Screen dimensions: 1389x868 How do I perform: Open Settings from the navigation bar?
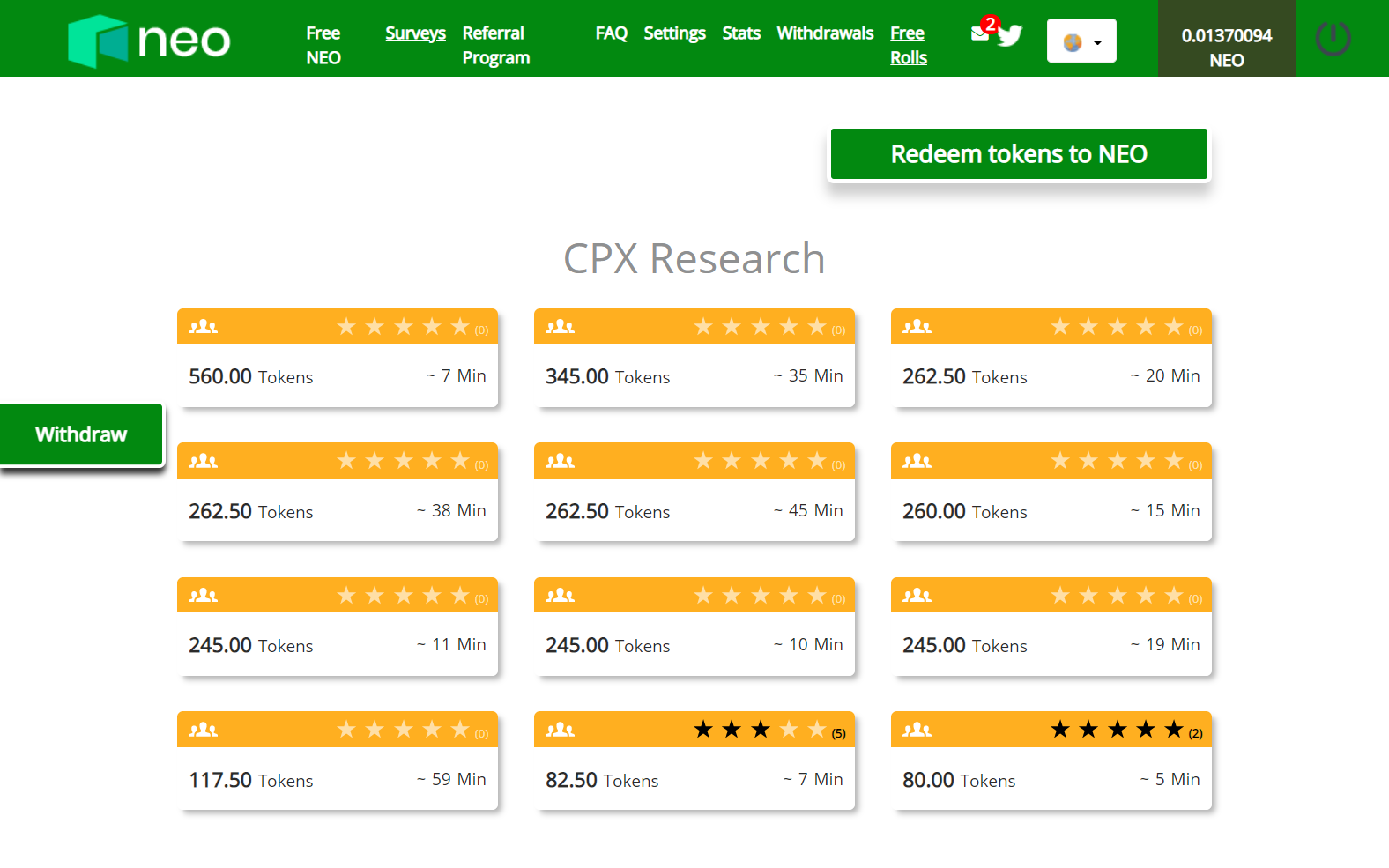tap(674, 33)
